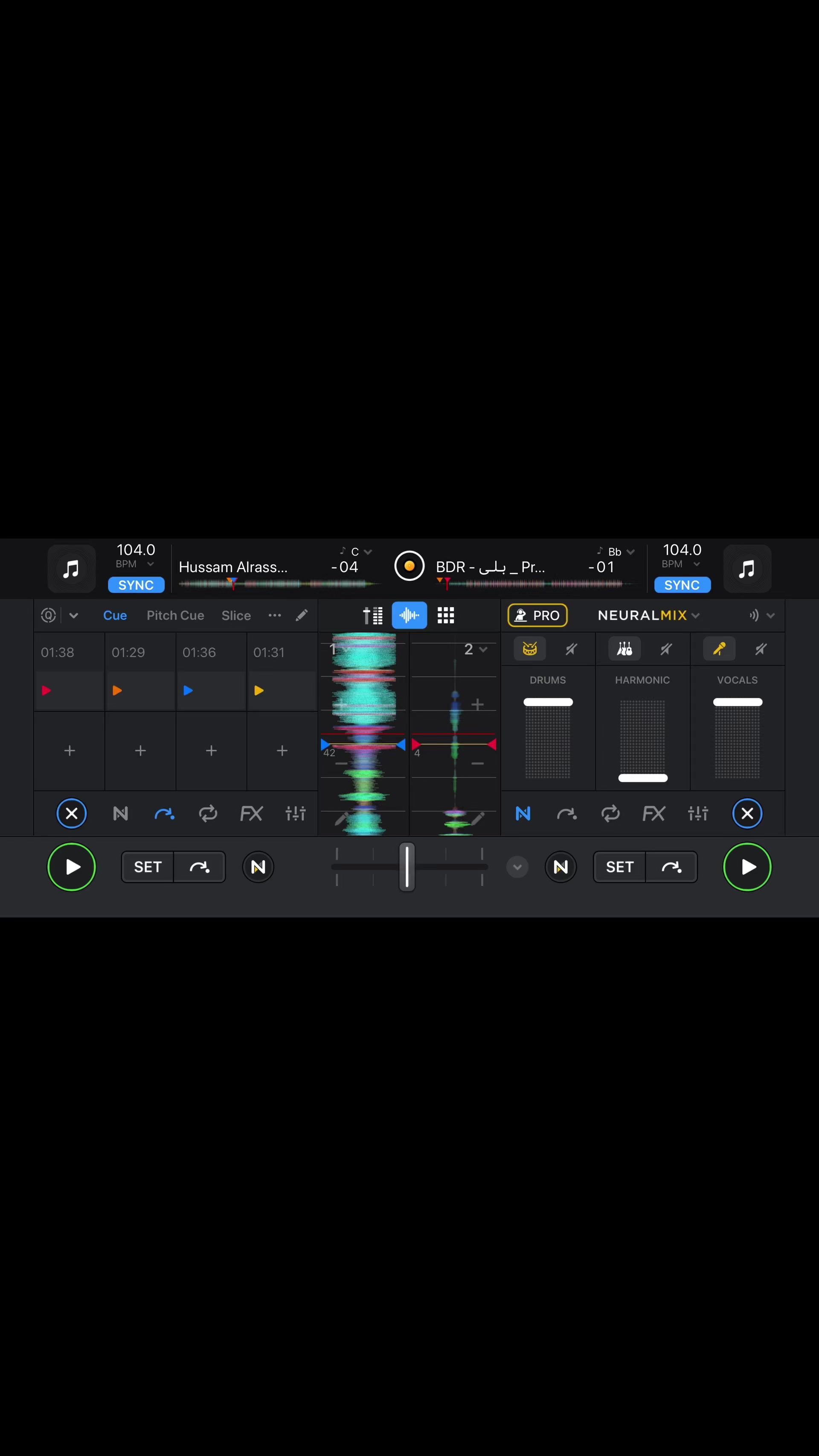Set cue on left deck with SET
The height and width of the screenshot is (1456, 819).
click(148, 867)
